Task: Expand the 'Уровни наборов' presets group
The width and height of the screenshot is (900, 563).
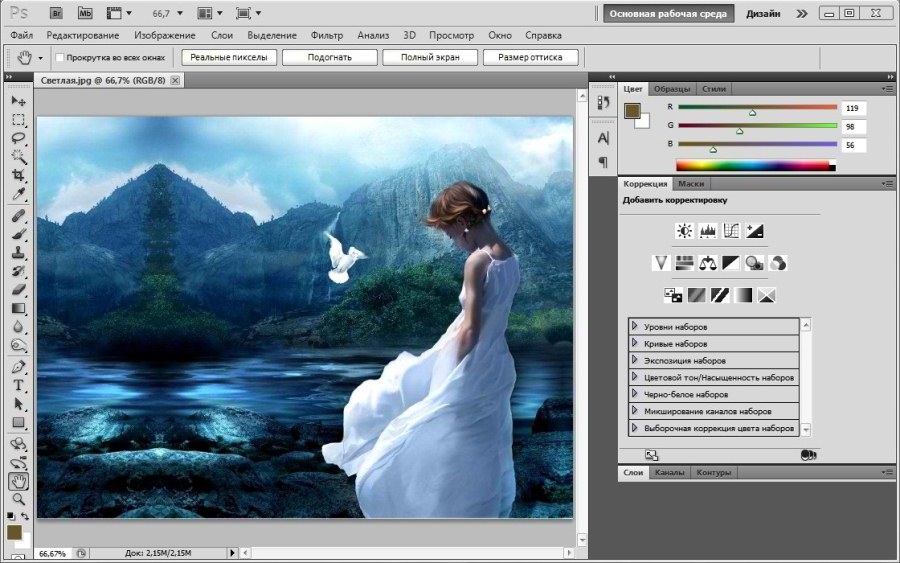Action: pyautogui.click(x=635, y=327)
